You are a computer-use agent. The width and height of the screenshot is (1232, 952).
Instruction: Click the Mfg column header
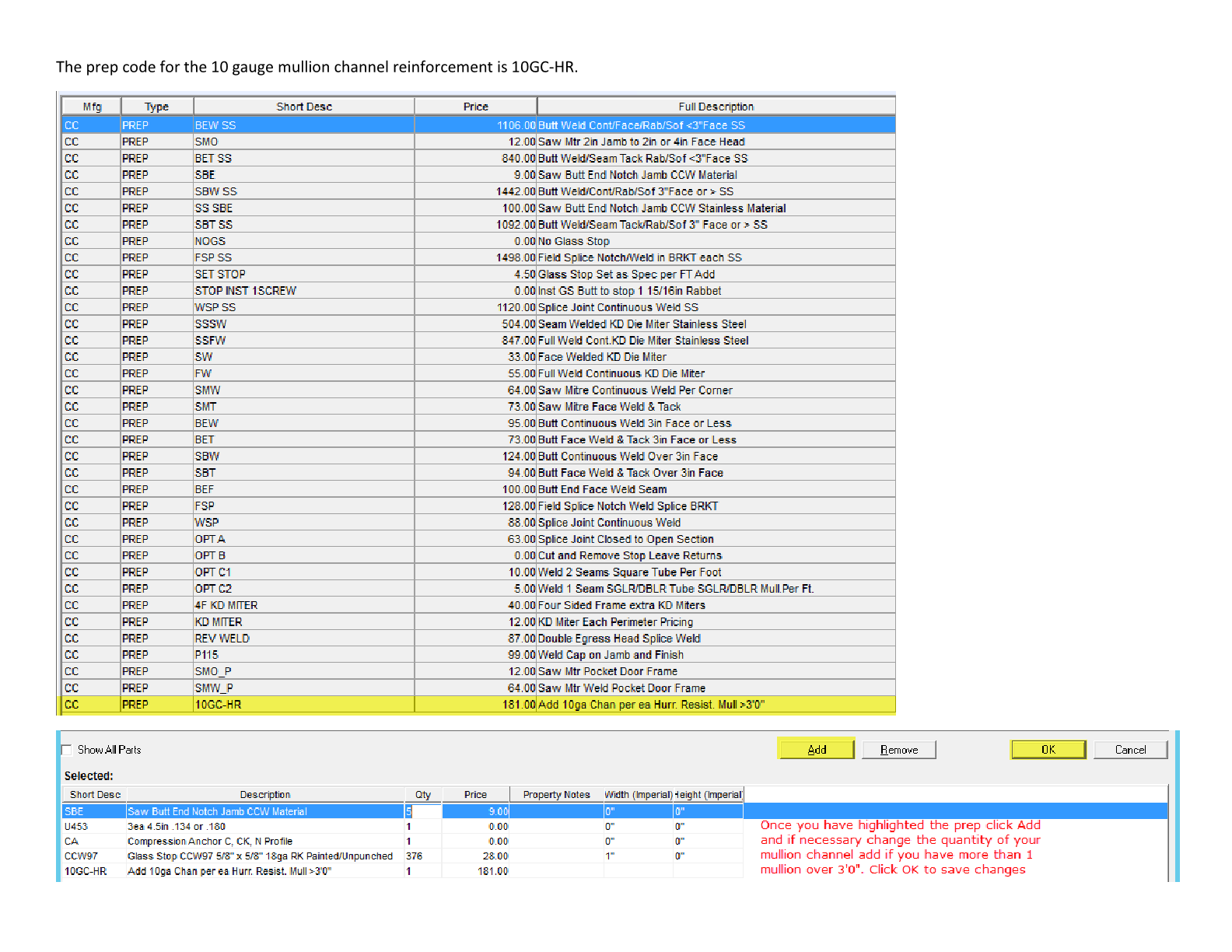pos(92,107)
